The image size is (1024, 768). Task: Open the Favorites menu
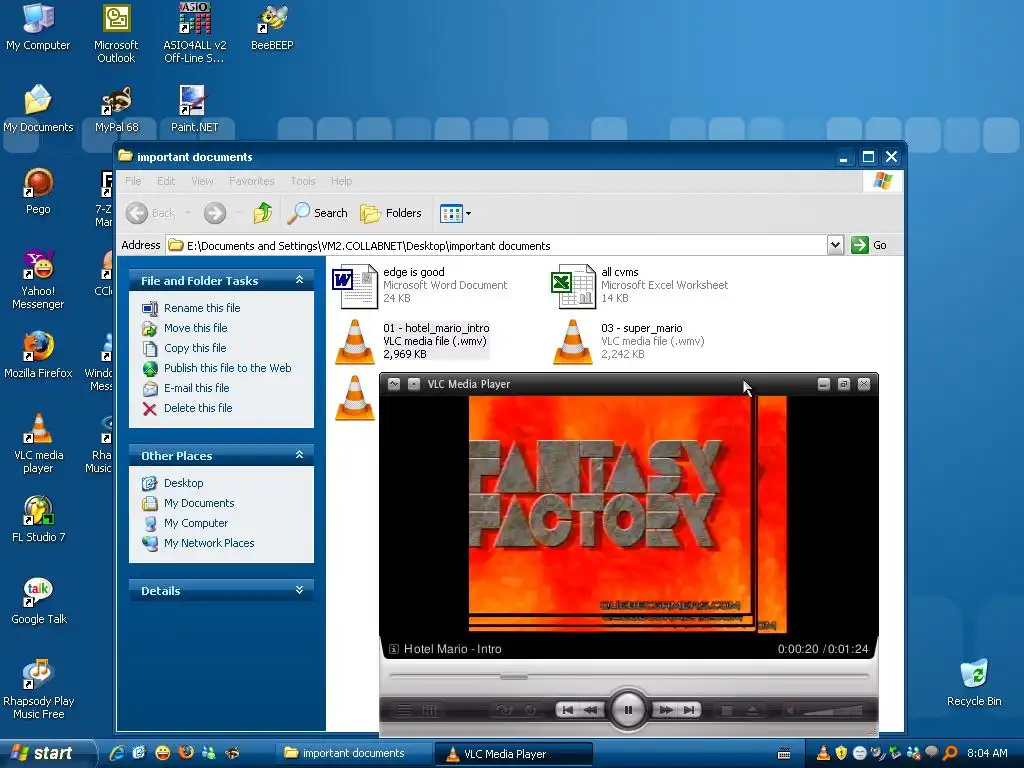coord(251,181)
